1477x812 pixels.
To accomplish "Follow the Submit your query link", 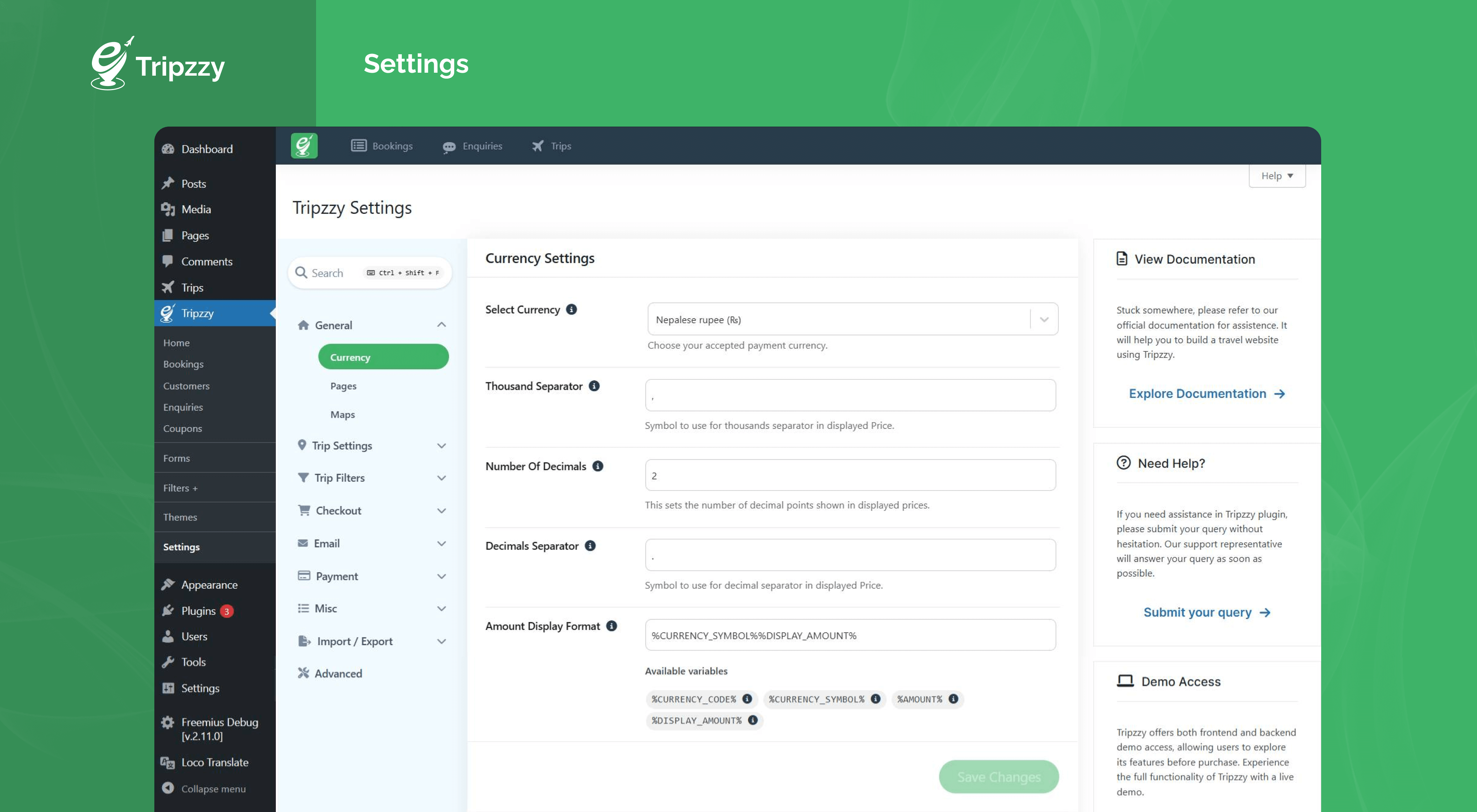I will click(x=1207, y=613).
